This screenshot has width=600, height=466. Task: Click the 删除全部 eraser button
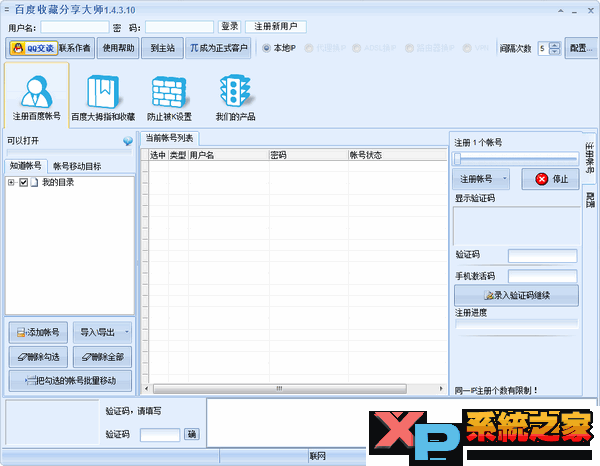(x=102, y=357)
